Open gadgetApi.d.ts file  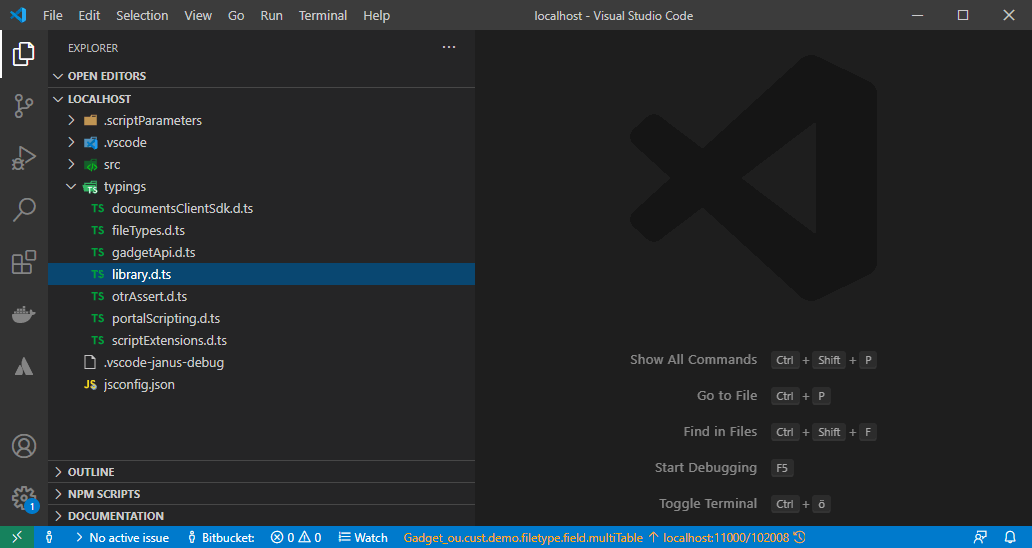[261, 253]
